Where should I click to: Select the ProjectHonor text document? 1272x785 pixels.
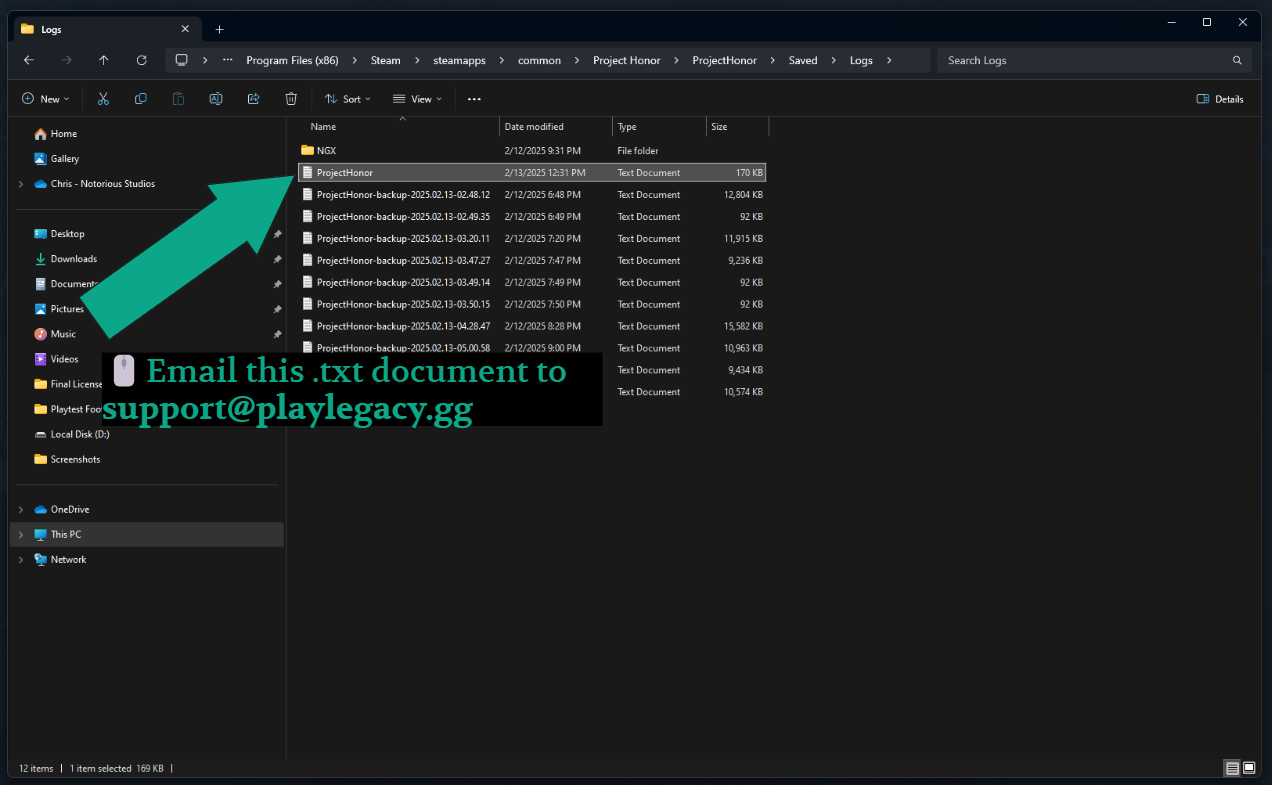(x=532, y=173)
